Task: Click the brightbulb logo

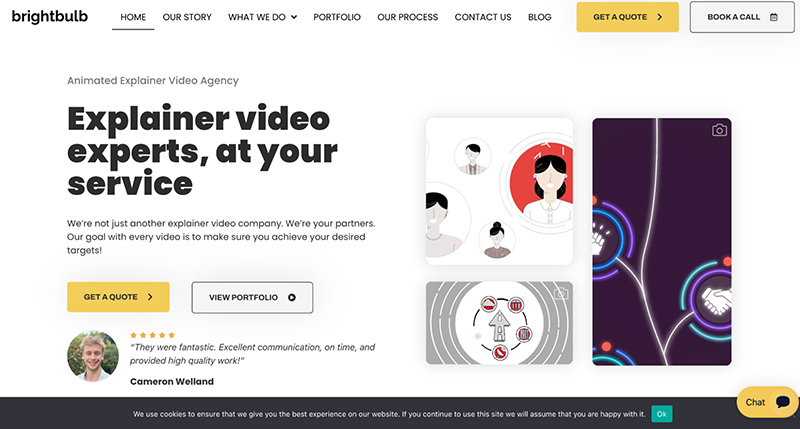Action: point(49,17)
